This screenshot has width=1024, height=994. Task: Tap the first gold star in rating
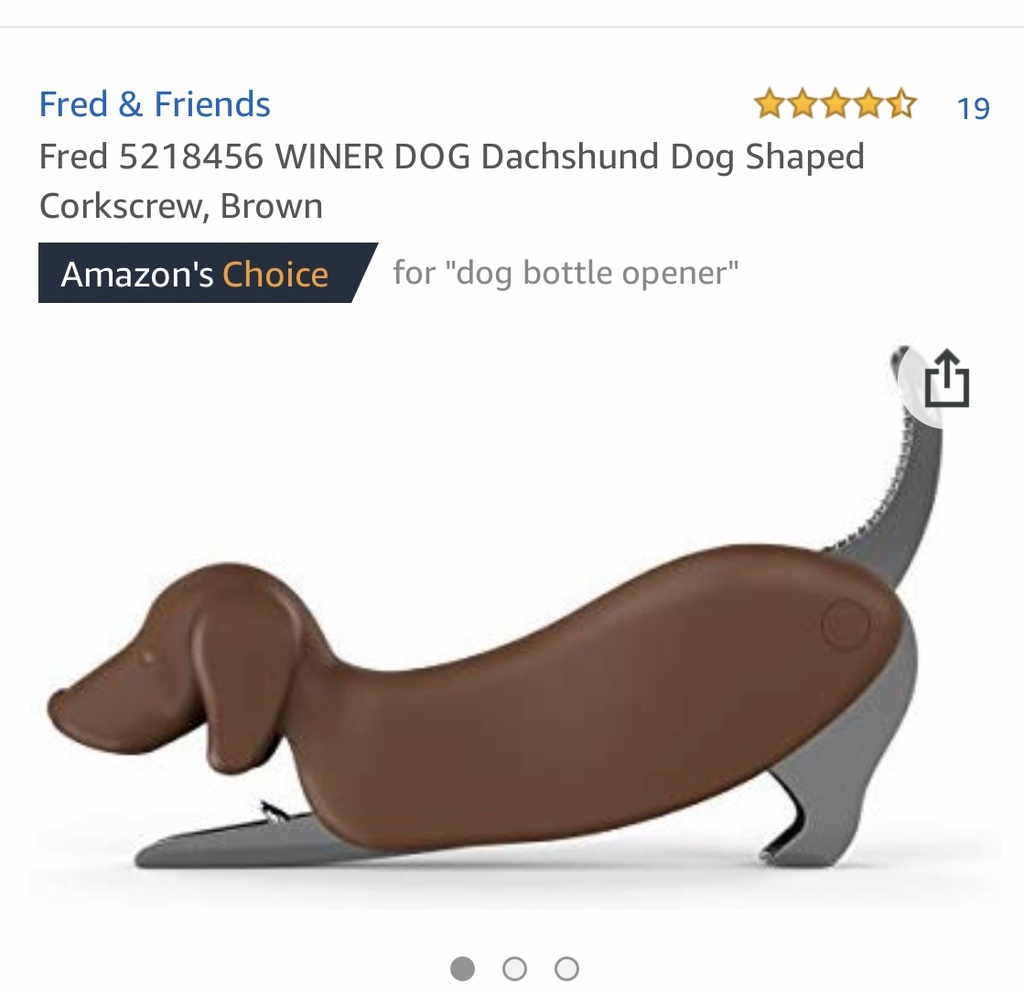(x=770, y=104)
